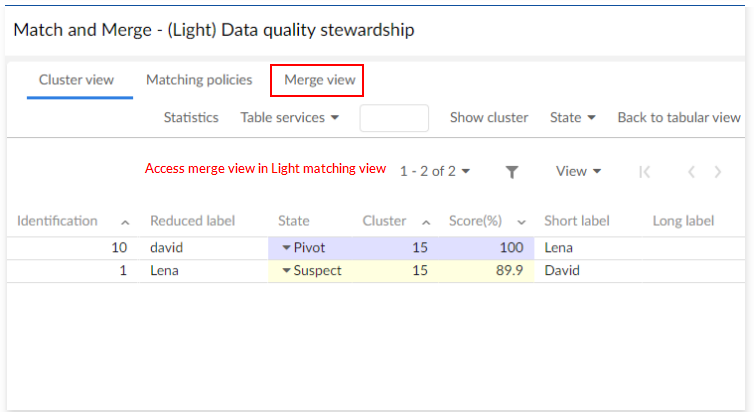The height and width of the screenshot is (419, 754).
Task: Click the Statistics button
Action: point(191,118)
